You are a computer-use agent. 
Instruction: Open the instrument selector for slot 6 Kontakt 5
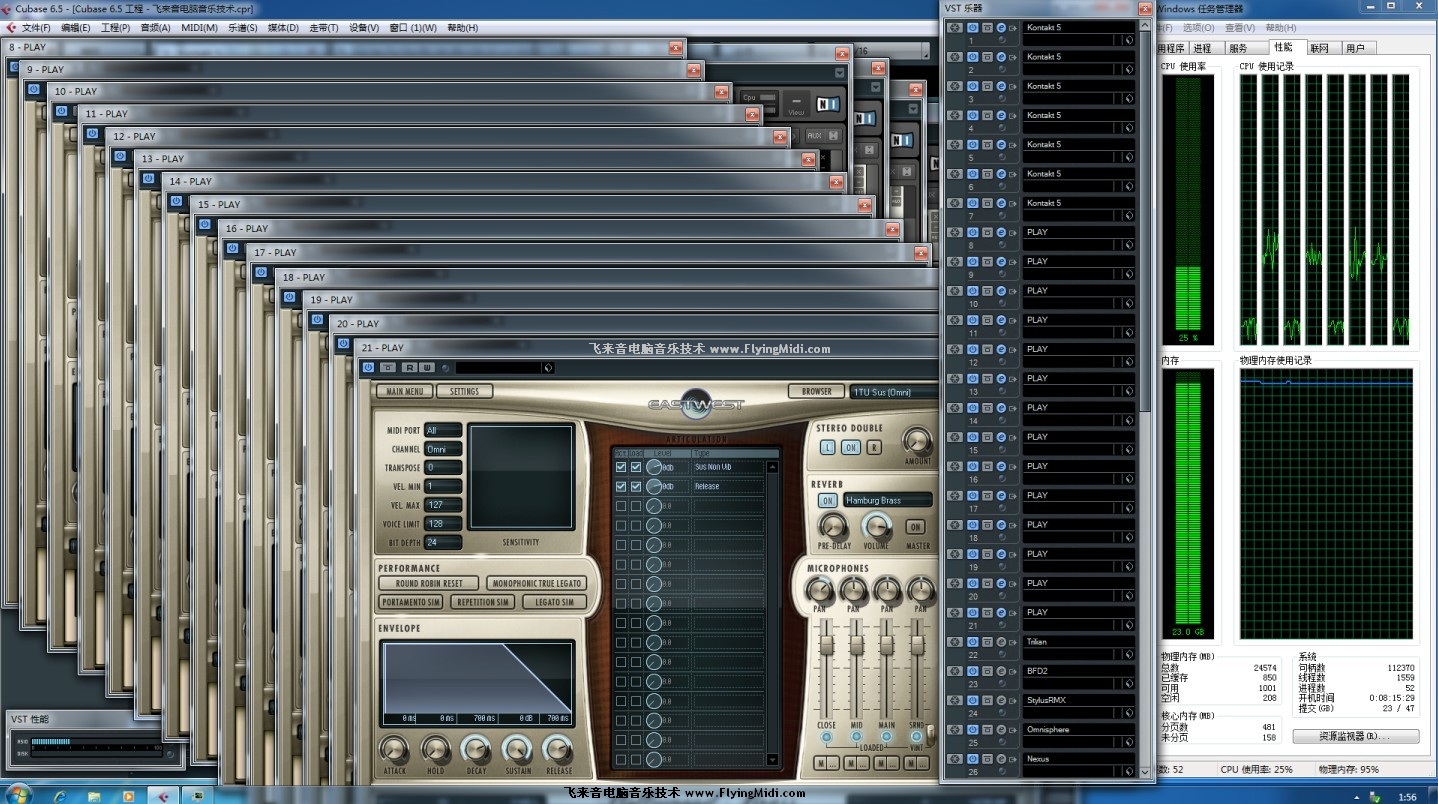pyautogui.click(x=1079, y=173)
